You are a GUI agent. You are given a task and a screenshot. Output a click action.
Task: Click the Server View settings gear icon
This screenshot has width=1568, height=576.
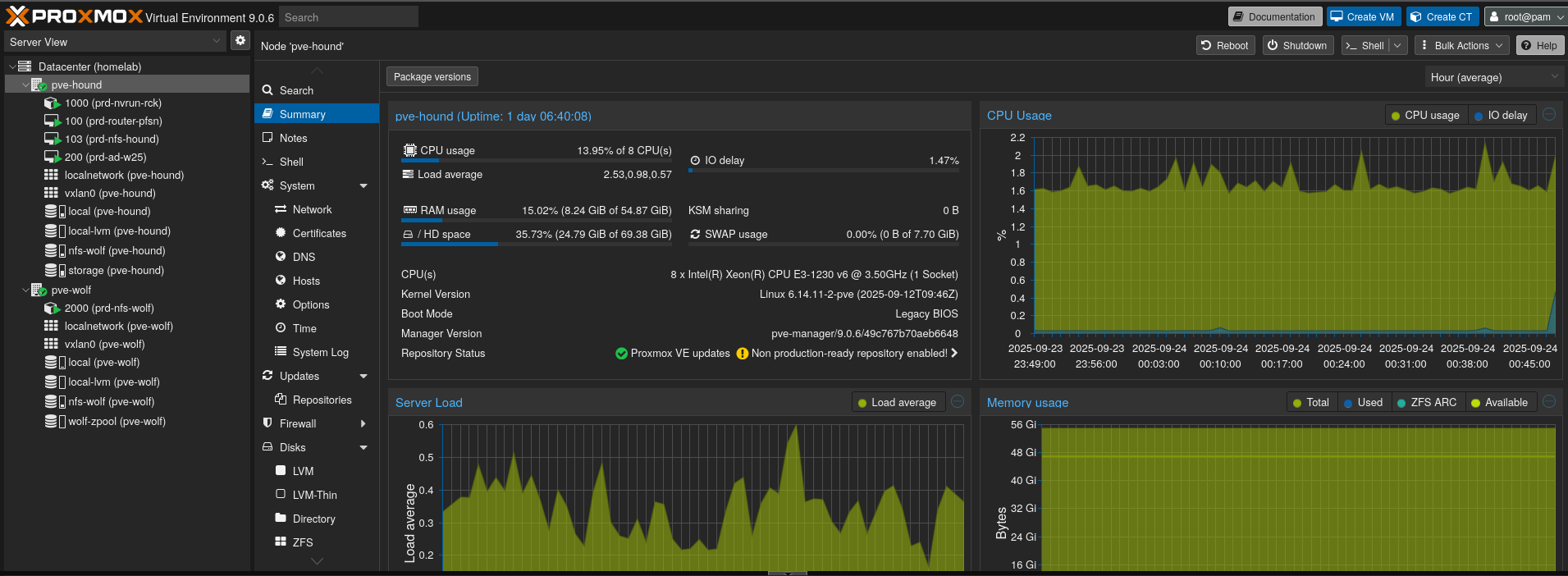[x=240, y=40]
